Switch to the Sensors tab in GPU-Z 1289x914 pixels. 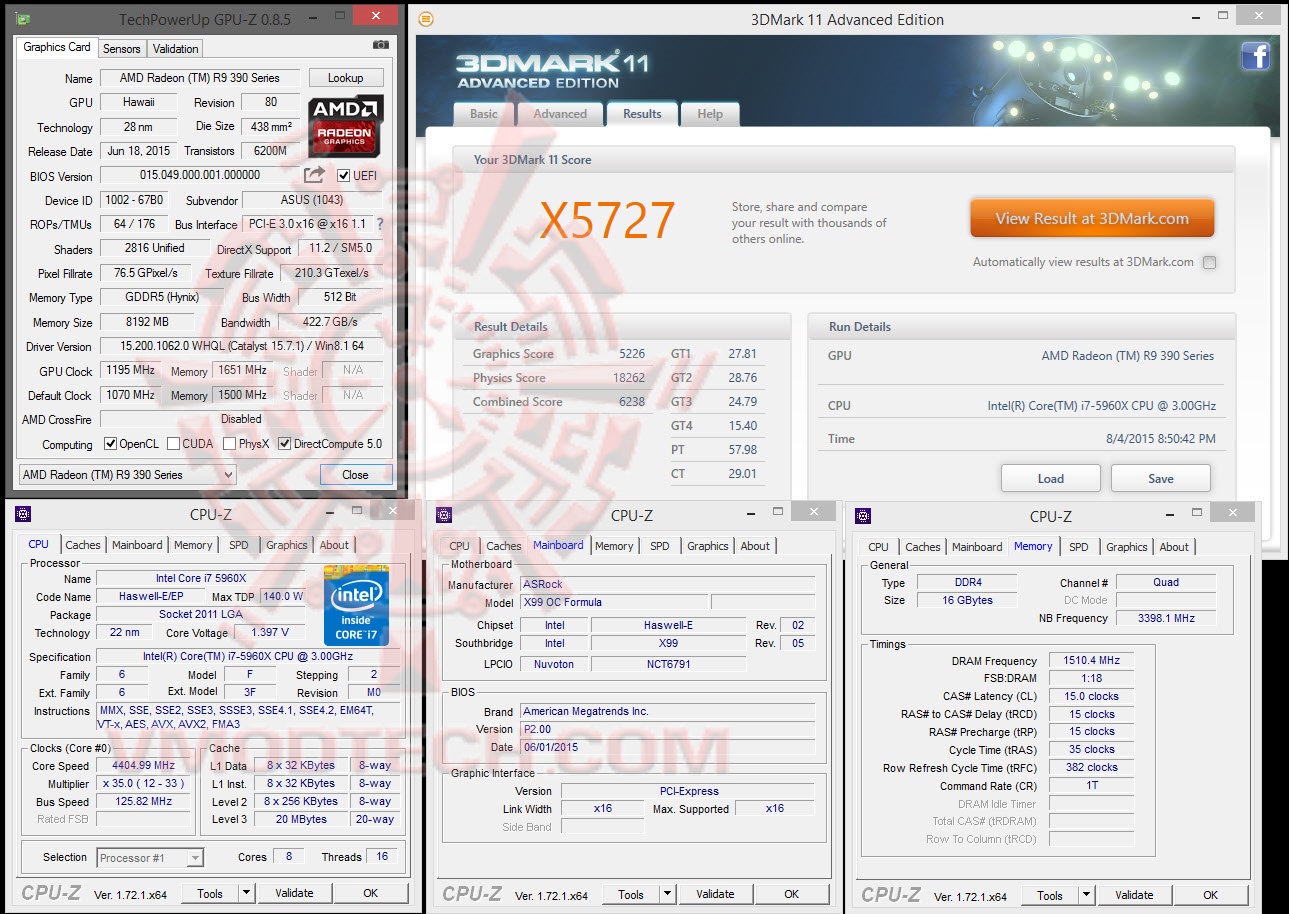[122, 48]
